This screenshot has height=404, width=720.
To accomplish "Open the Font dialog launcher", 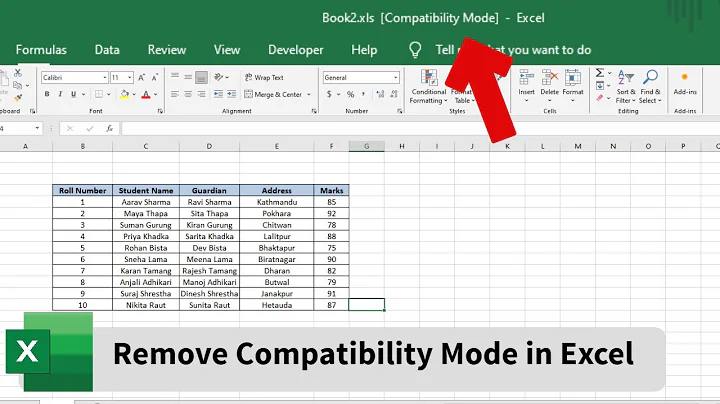I will point(160,111).
